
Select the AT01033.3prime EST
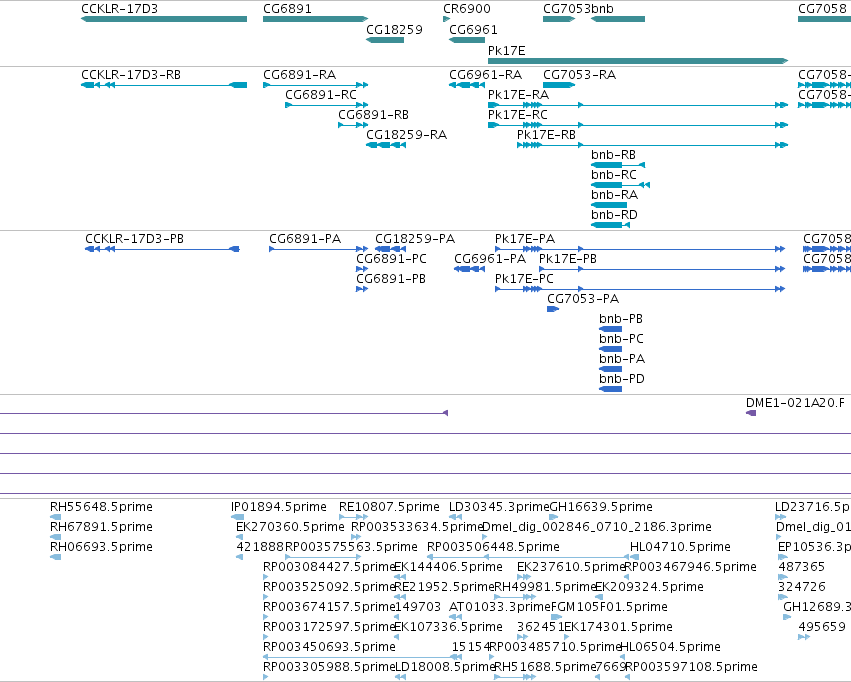455,617
